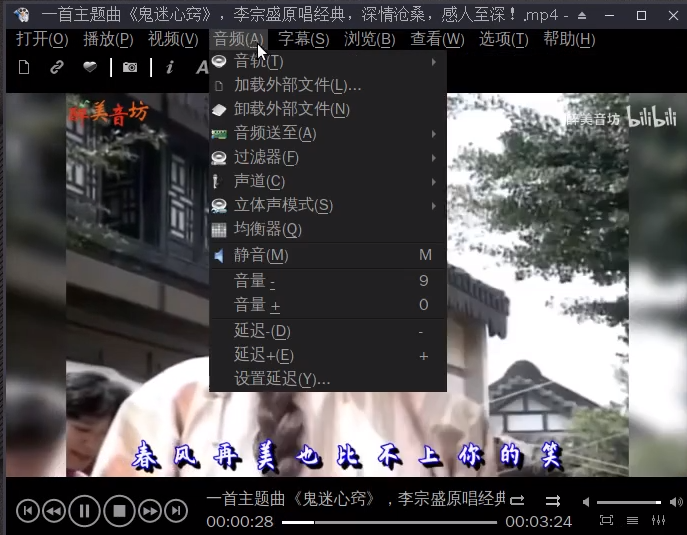Click the volume slider bar
Image resolution: width=687 pixels, height=535 pixels.
coord(629,502)
